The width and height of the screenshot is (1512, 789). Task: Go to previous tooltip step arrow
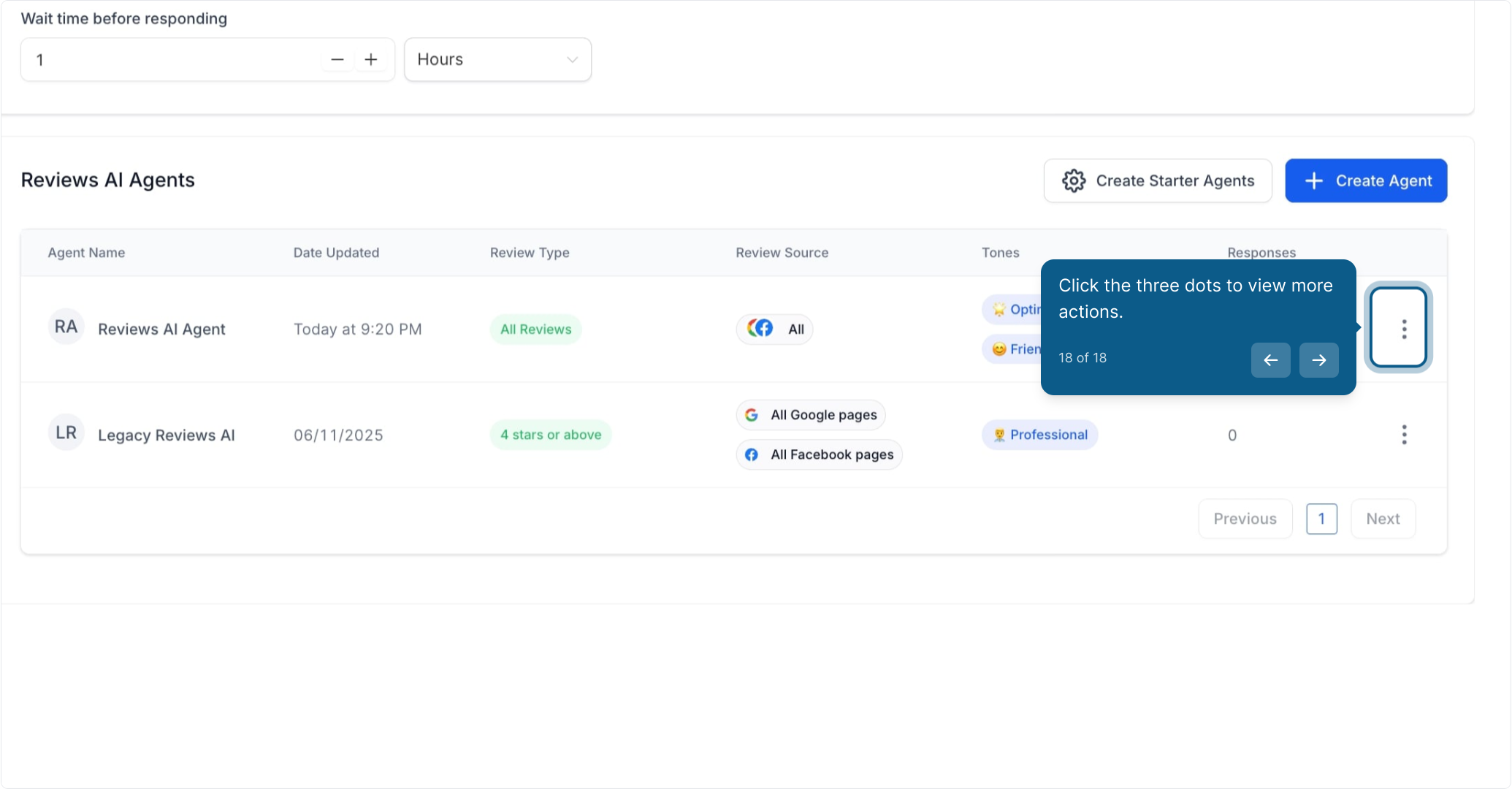(1270, 360)
